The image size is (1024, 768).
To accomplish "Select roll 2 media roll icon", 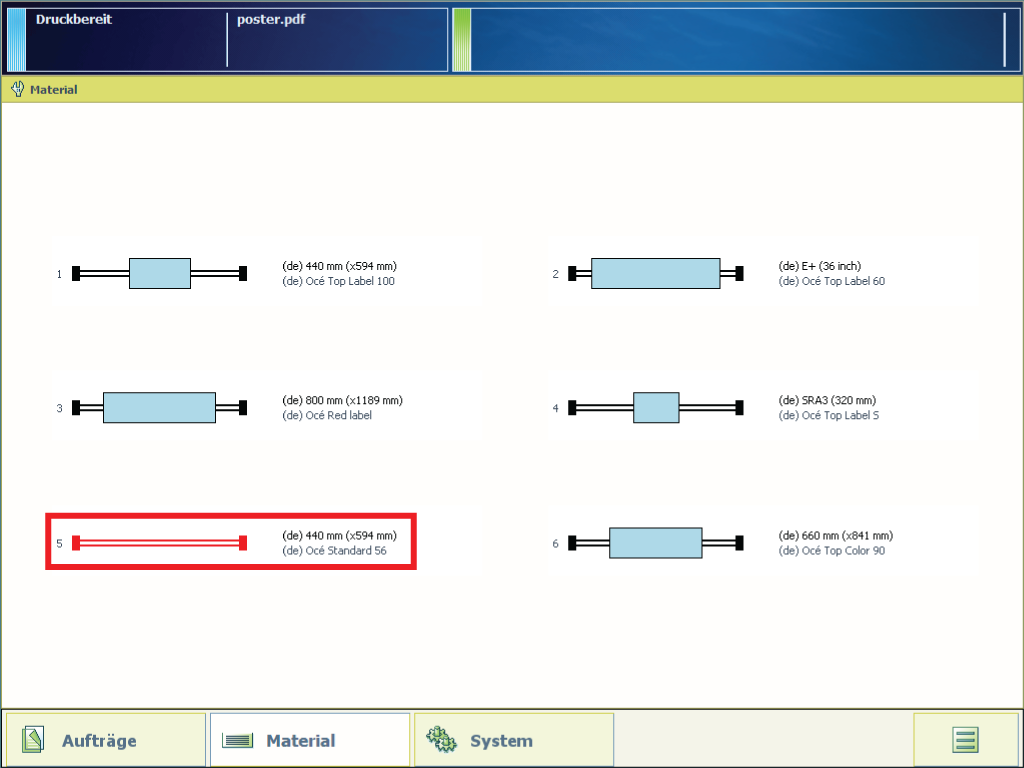I will (656, 273).
